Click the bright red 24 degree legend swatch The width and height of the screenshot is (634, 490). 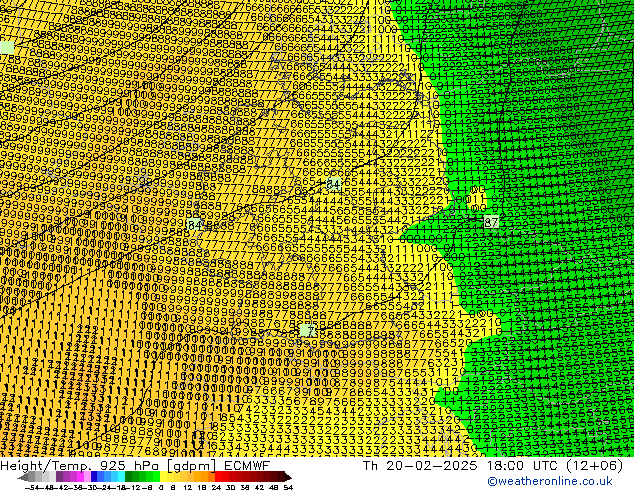(x=218, y=476)
